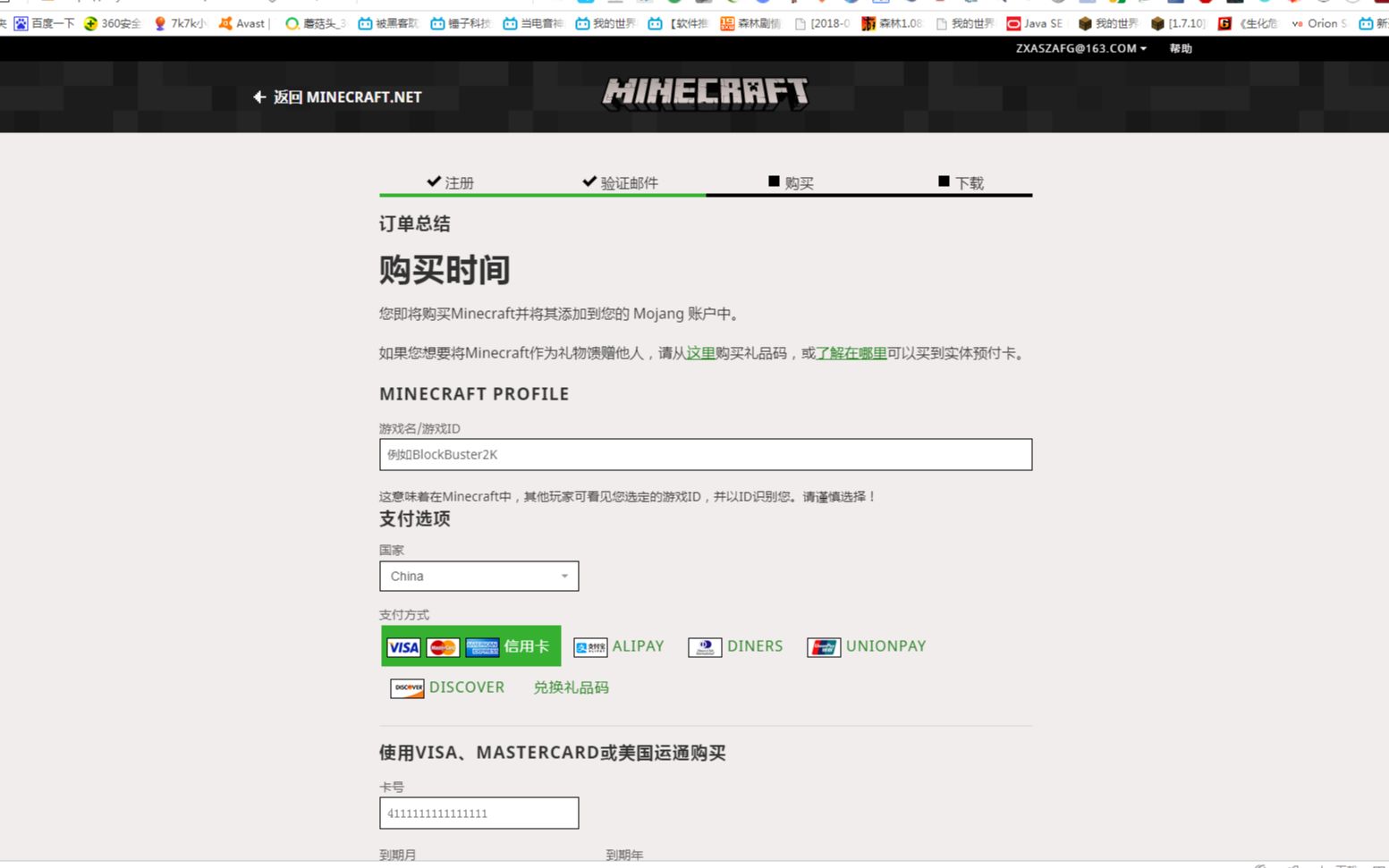Open the 森林1.08 bookmark
Screen dimensions: 1389x868
click(892, 23)
